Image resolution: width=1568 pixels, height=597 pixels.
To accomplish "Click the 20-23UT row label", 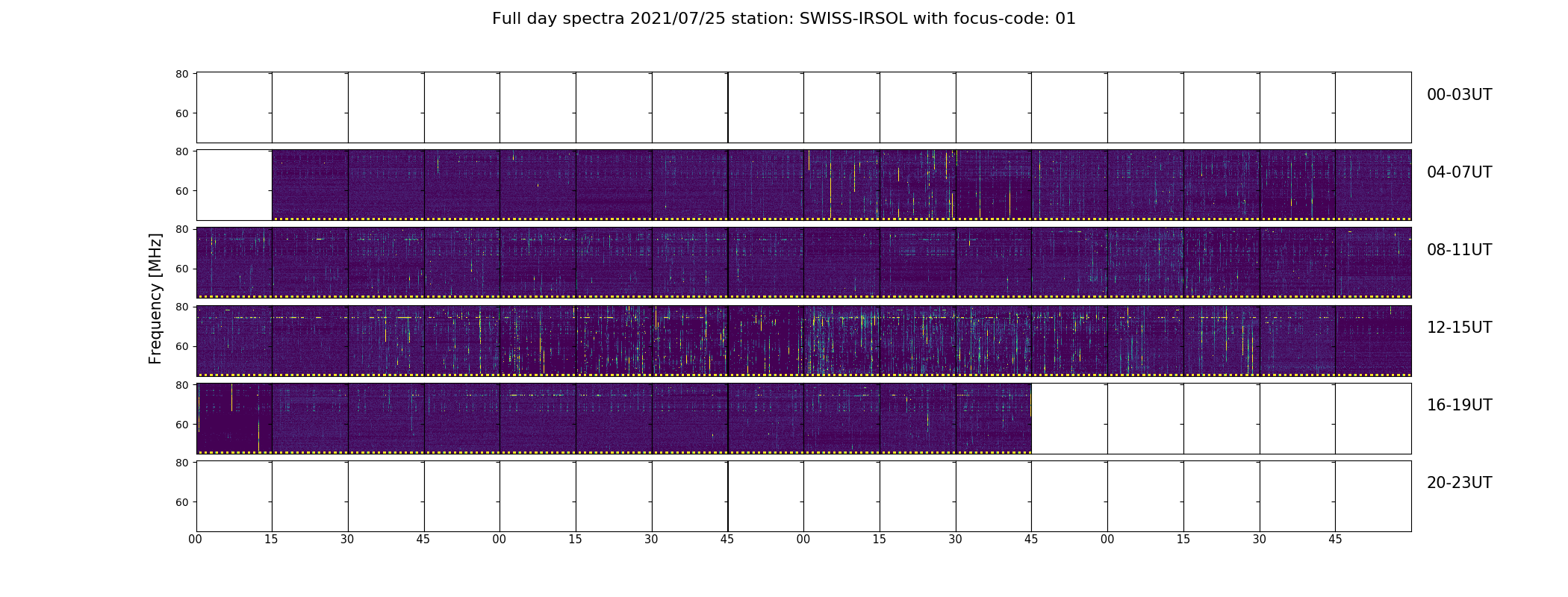I will click(1459, 483).
